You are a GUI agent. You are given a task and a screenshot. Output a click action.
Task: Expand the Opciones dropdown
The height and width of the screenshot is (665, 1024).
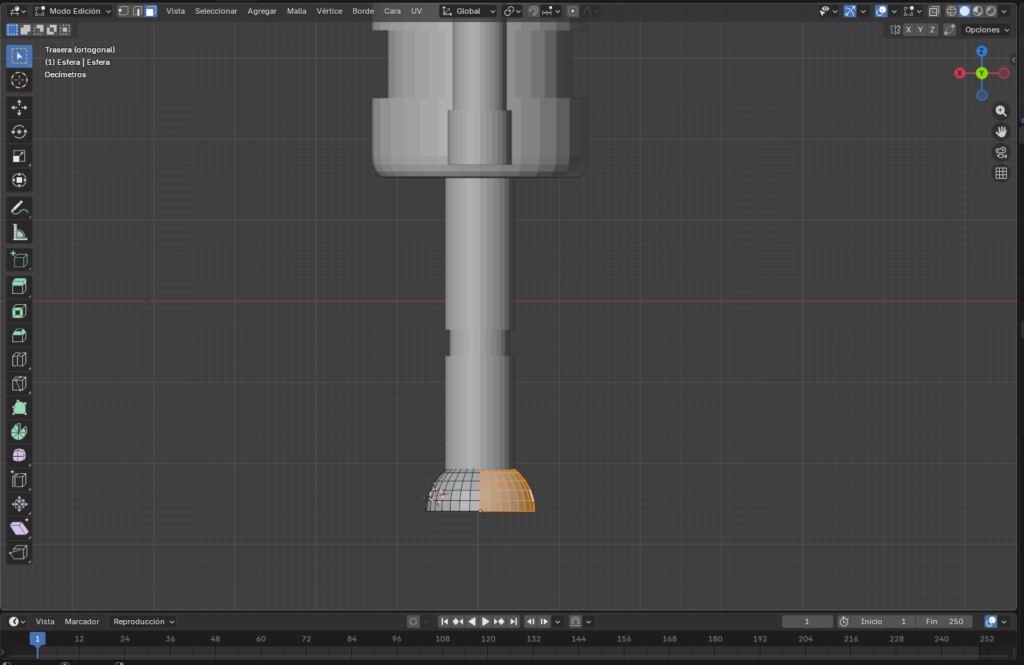[x=985, y=30]
